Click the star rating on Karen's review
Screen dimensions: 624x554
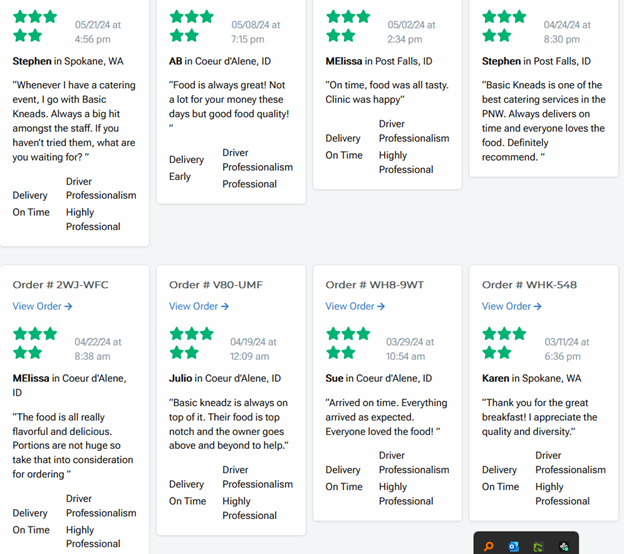[504, 343]
